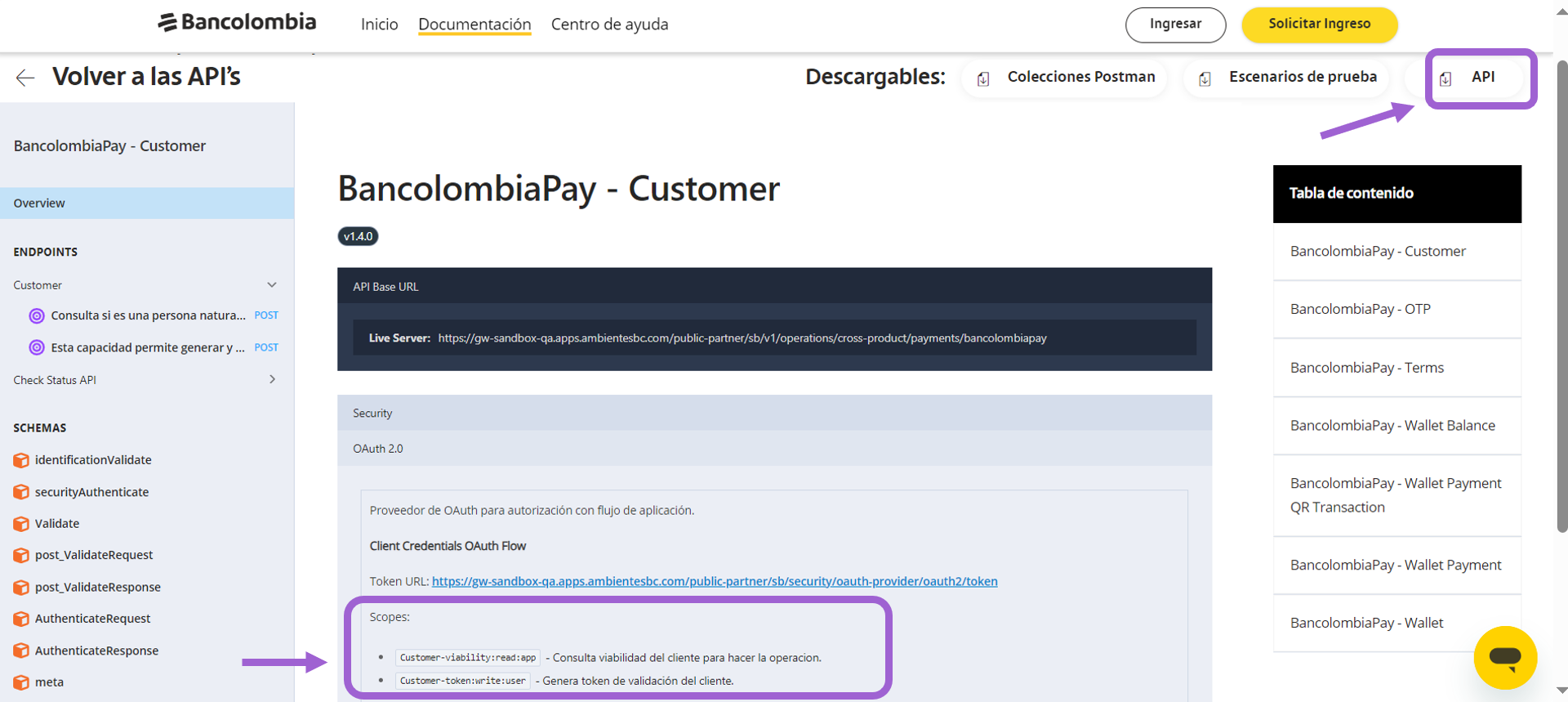
Task: Open the securityAuthenticate schema
Action: (91, 492)
